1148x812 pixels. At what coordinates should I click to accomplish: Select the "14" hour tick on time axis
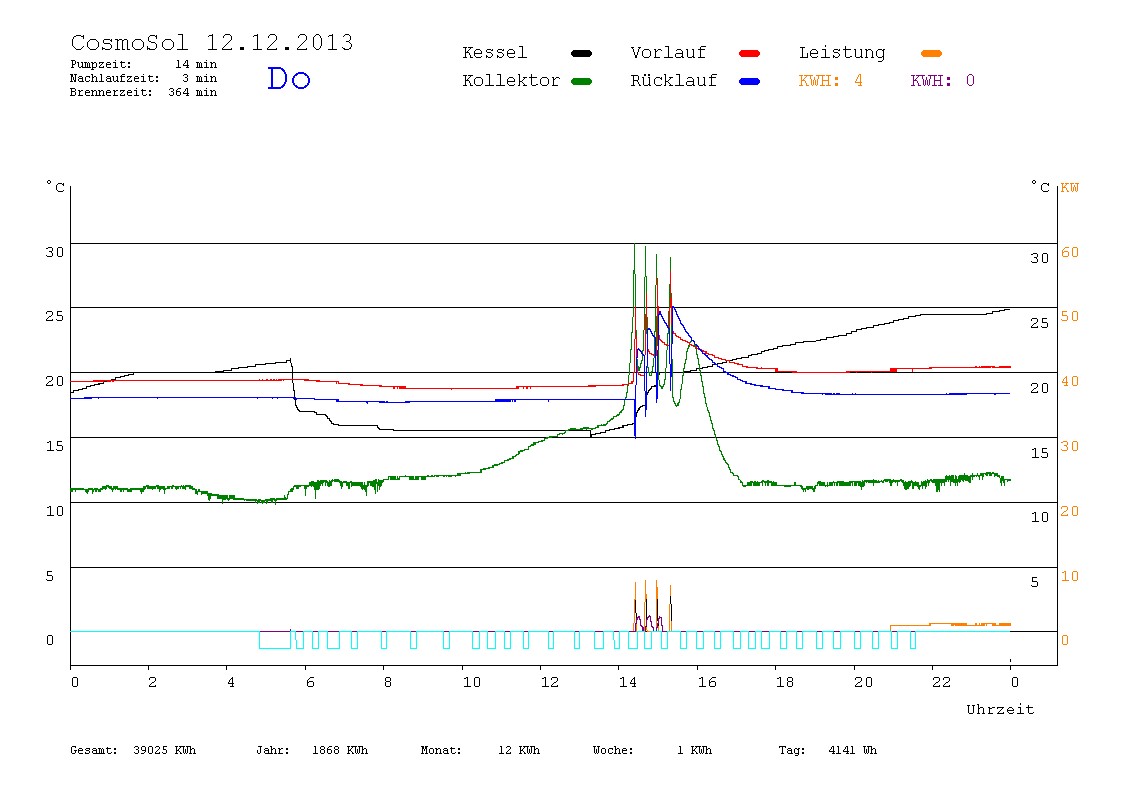(x=627, y=682)
